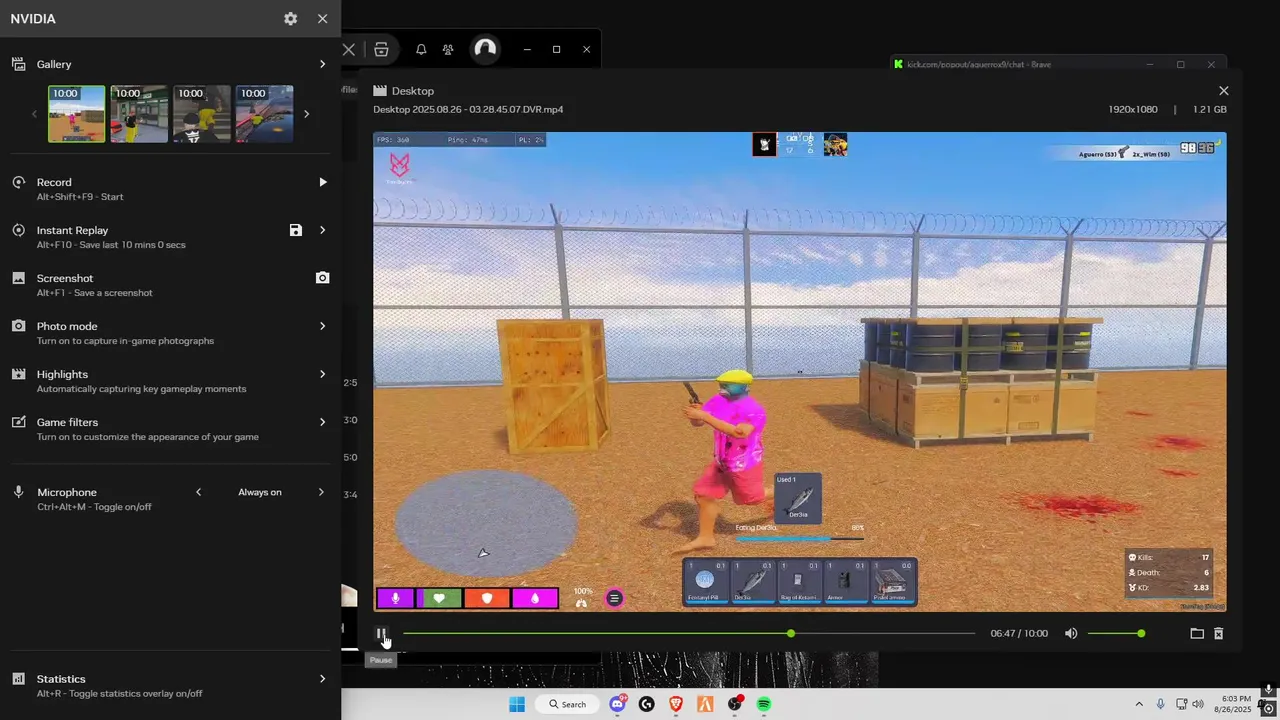
Task: Open NVIDIA overlay settings gear
Action: 290,19
